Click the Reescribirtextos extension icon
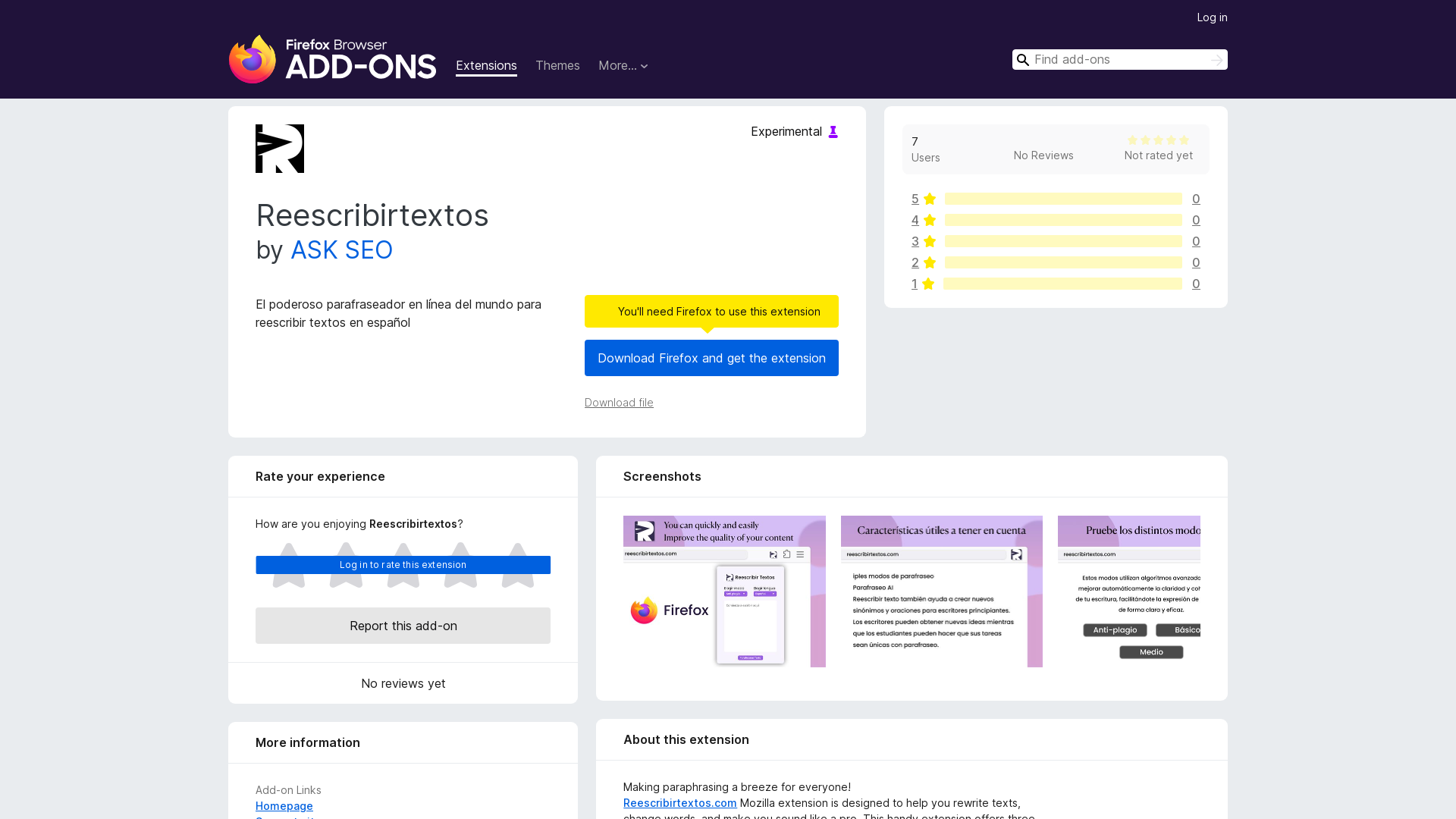Viewport: 1456px width, 819px height. 280,149
